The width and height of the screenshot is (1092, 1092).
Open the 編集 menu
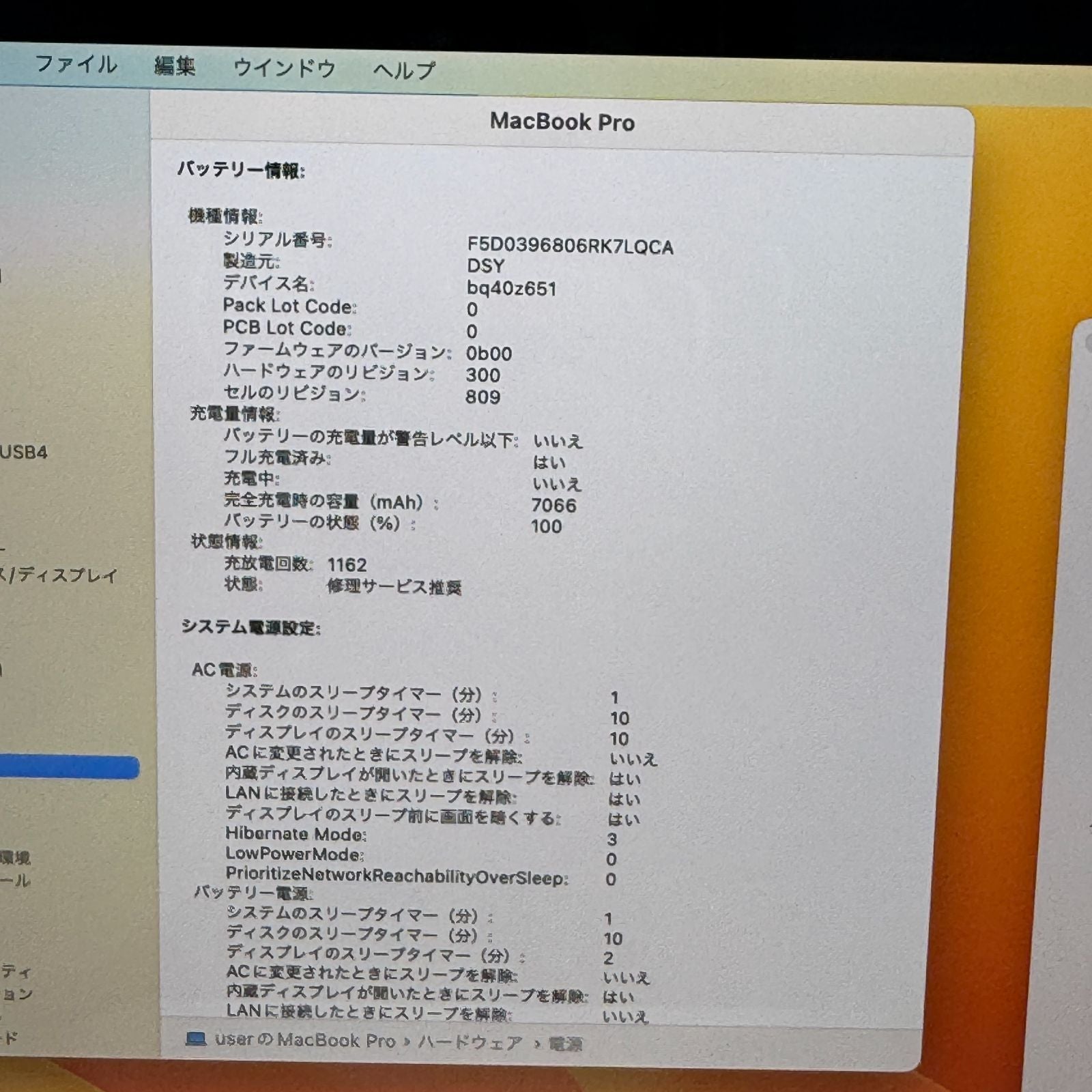tap(175, 66)
